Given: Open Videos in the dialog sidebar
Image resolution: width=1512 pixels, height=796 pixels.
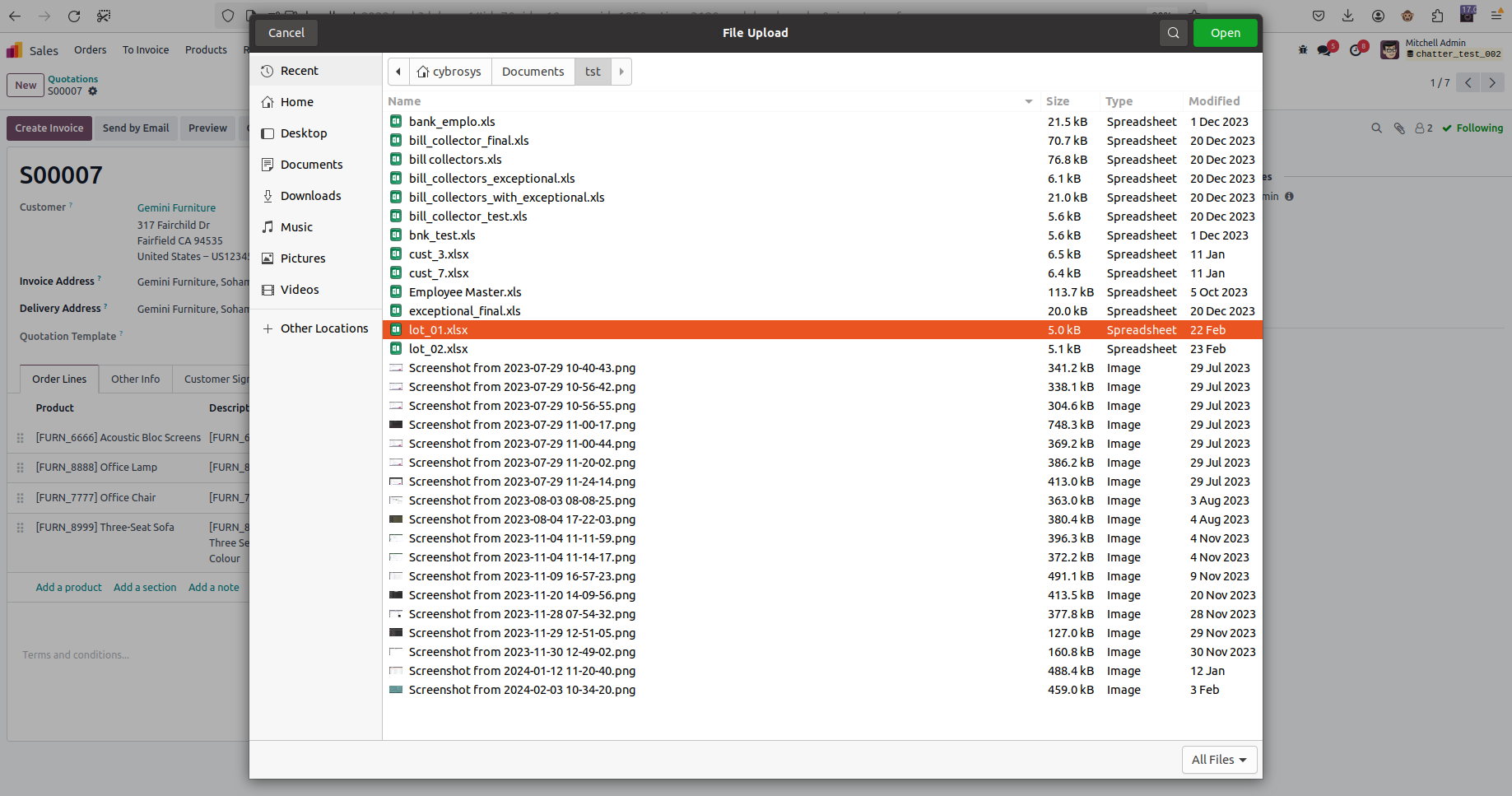Looking at the screenshot, I should [x=316, y=290].
